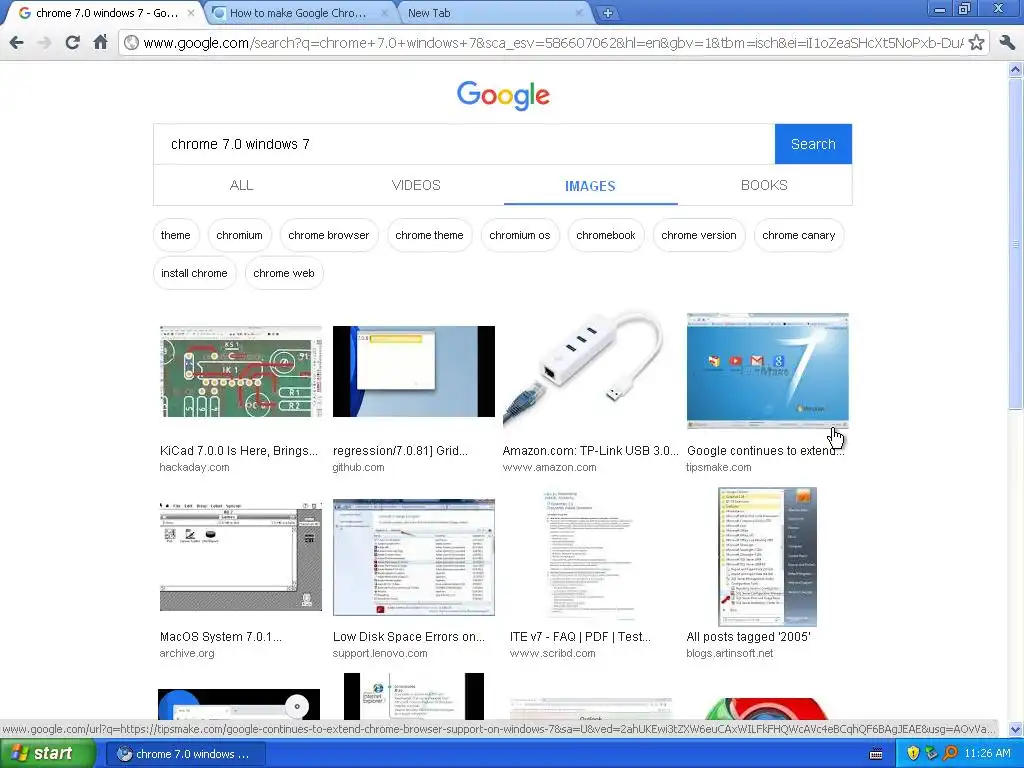Image resolution: width=1024 pixels, height=768 pixels.
Task: Click the github.com source text
Action: (x=359, y=468)
